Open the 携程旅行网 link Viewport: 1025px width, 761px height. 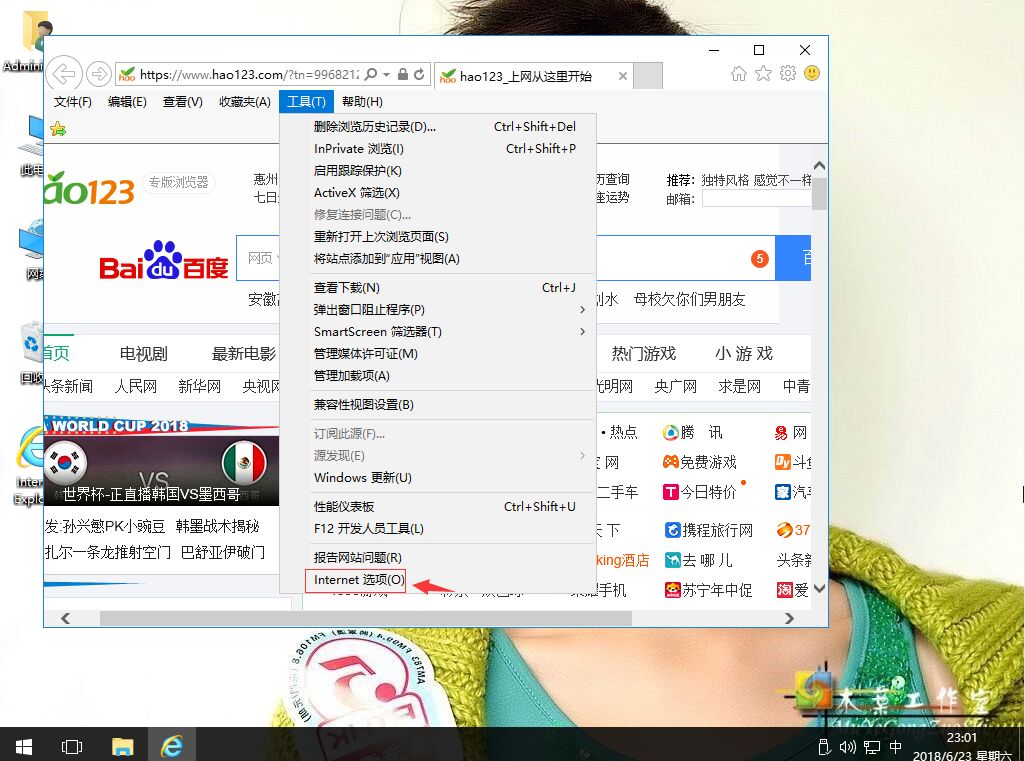coord(709,530)
